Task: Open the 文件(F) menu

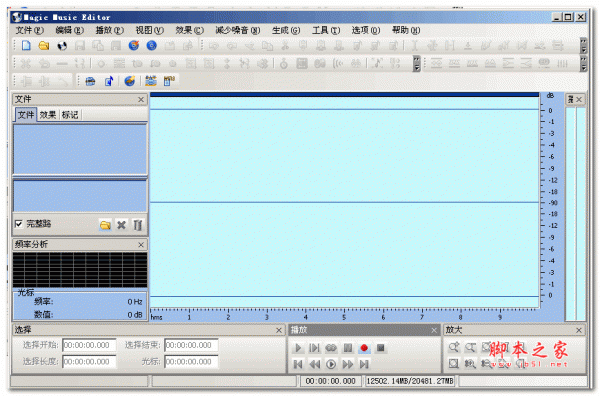Action: coord(29,30)
